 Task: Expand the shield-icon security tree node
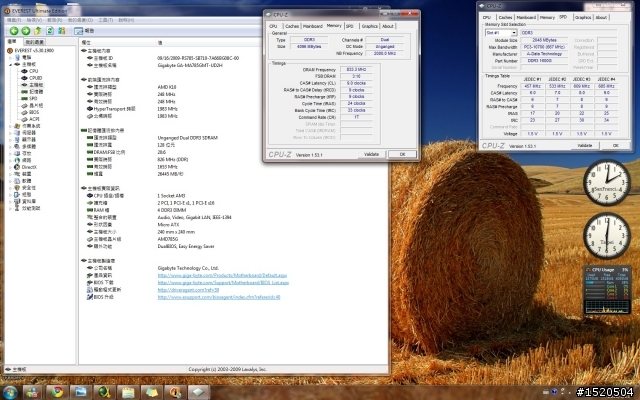pos(10,188)
